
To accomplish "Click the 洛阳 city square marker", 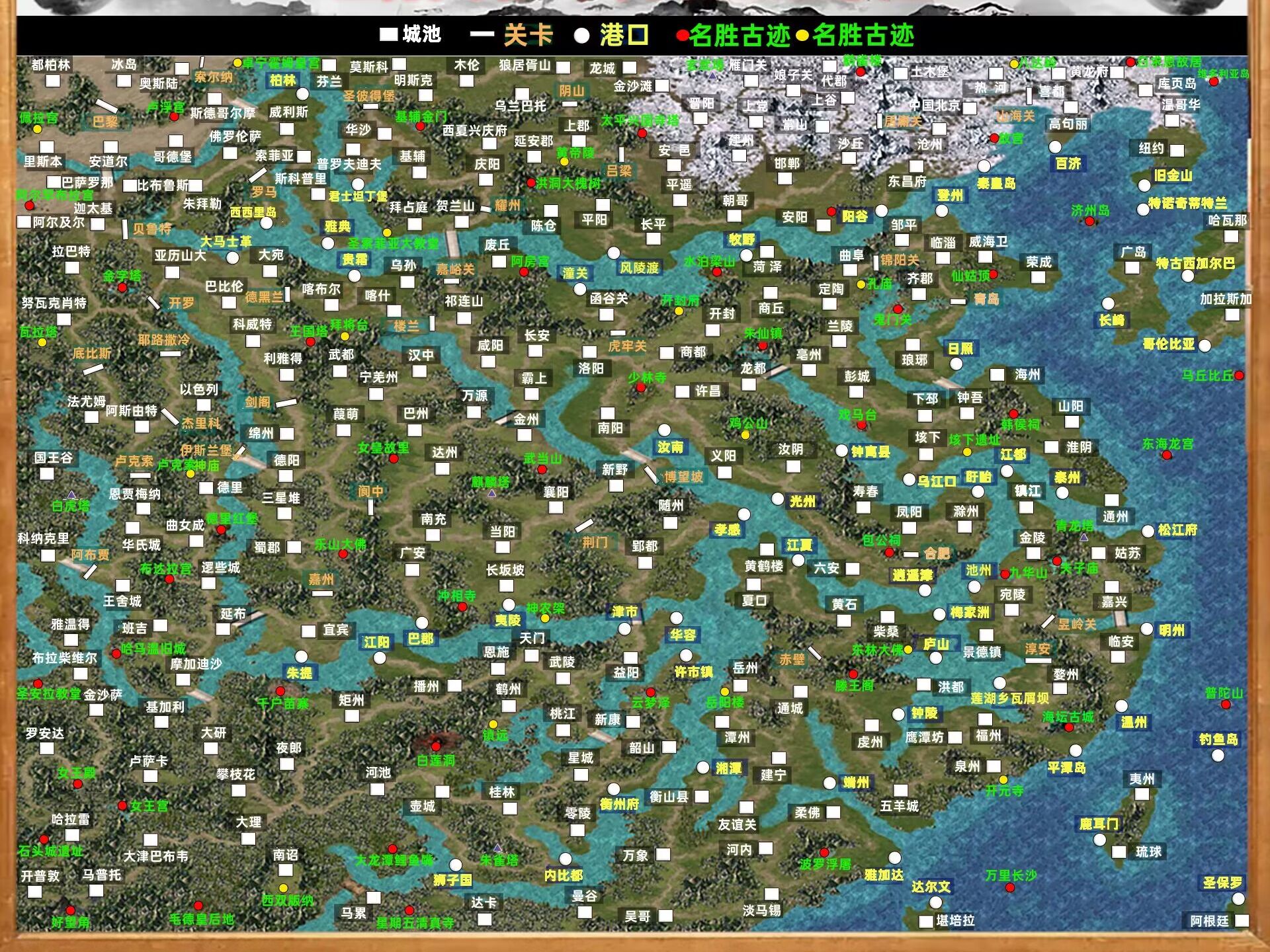I will [589, 352].
